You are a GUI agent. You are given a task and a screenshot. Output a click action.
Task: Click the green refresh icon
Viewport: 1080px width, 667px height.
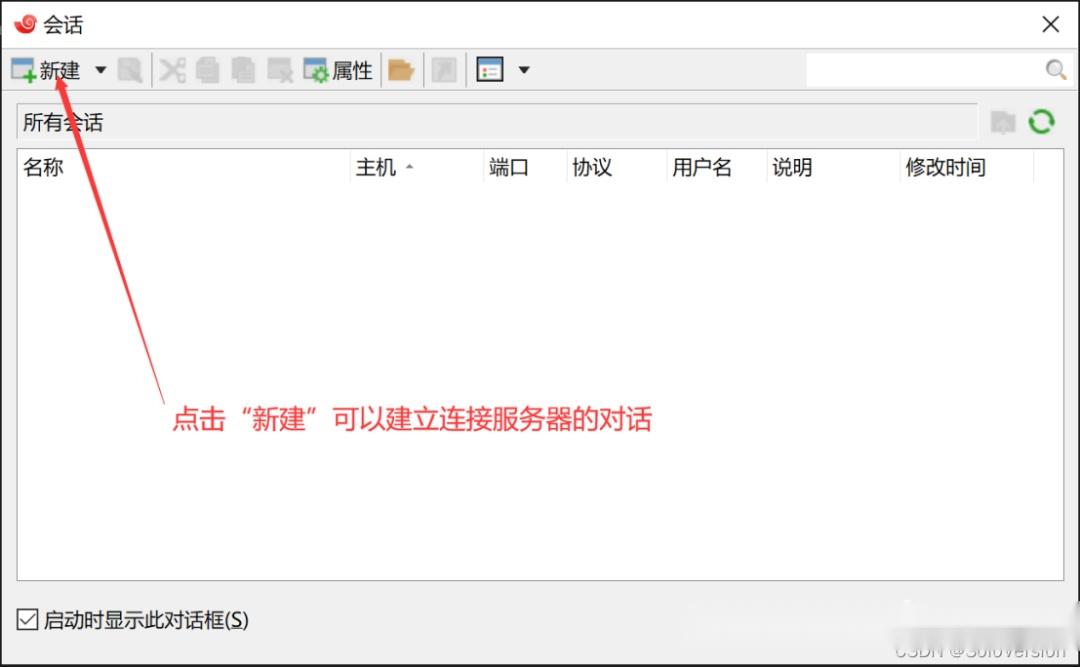tap(1041, 122)
